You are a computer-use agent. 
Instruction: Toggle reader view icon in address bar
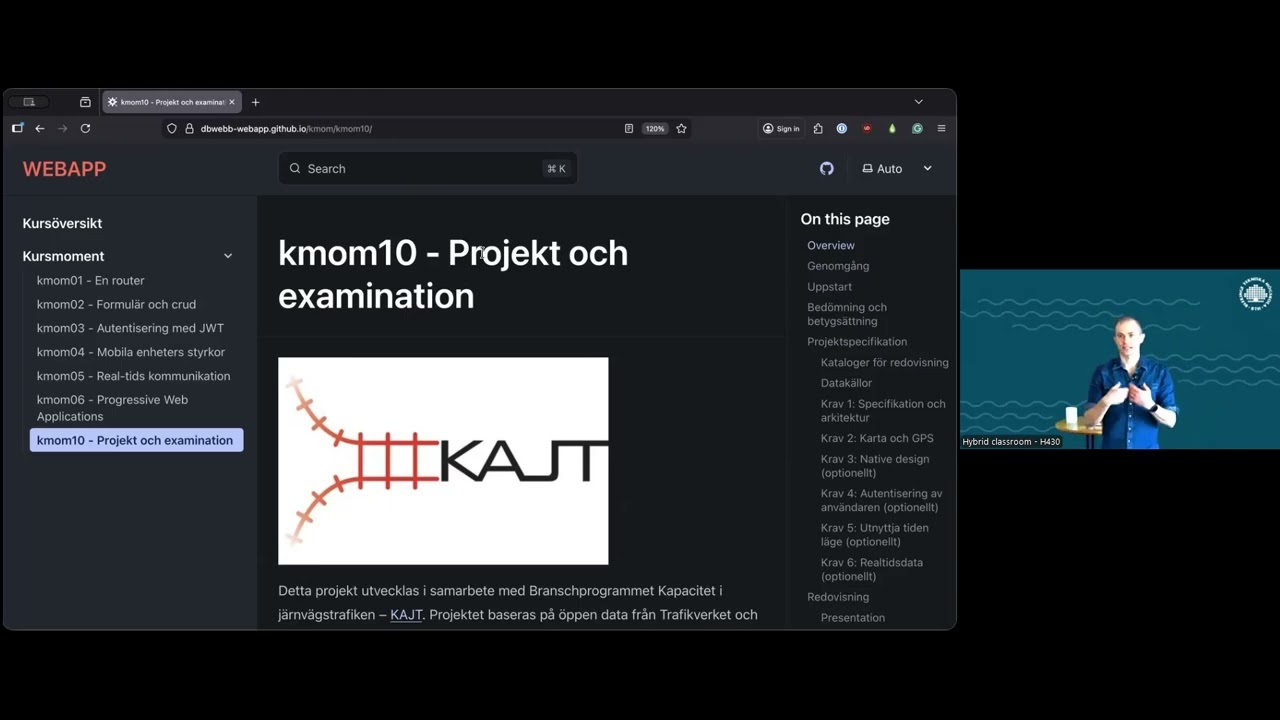coord(629,128)
